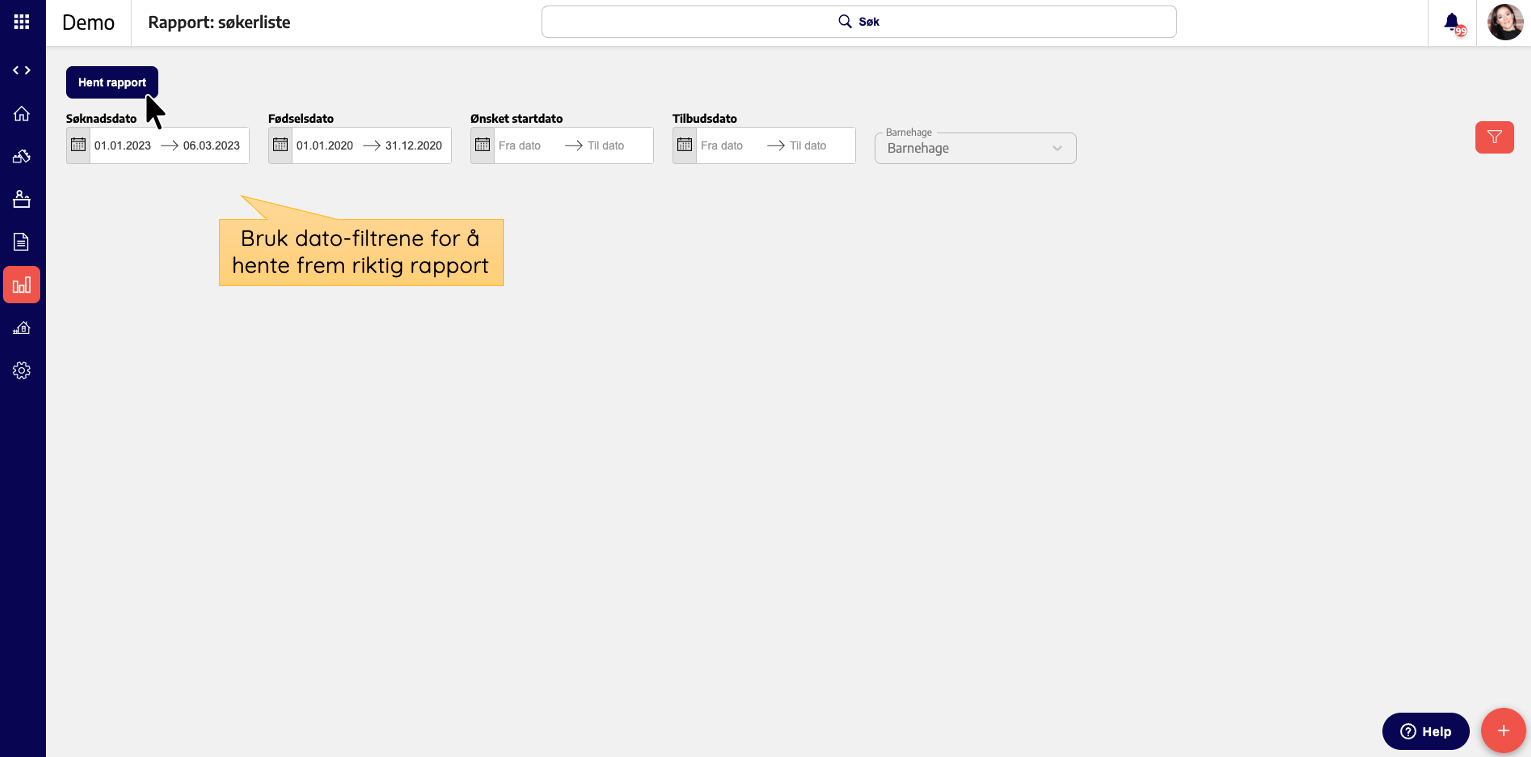Open the settings gear icon
Image resolution: width=1531 pixels, height=757 pixels.
[21, 371]
